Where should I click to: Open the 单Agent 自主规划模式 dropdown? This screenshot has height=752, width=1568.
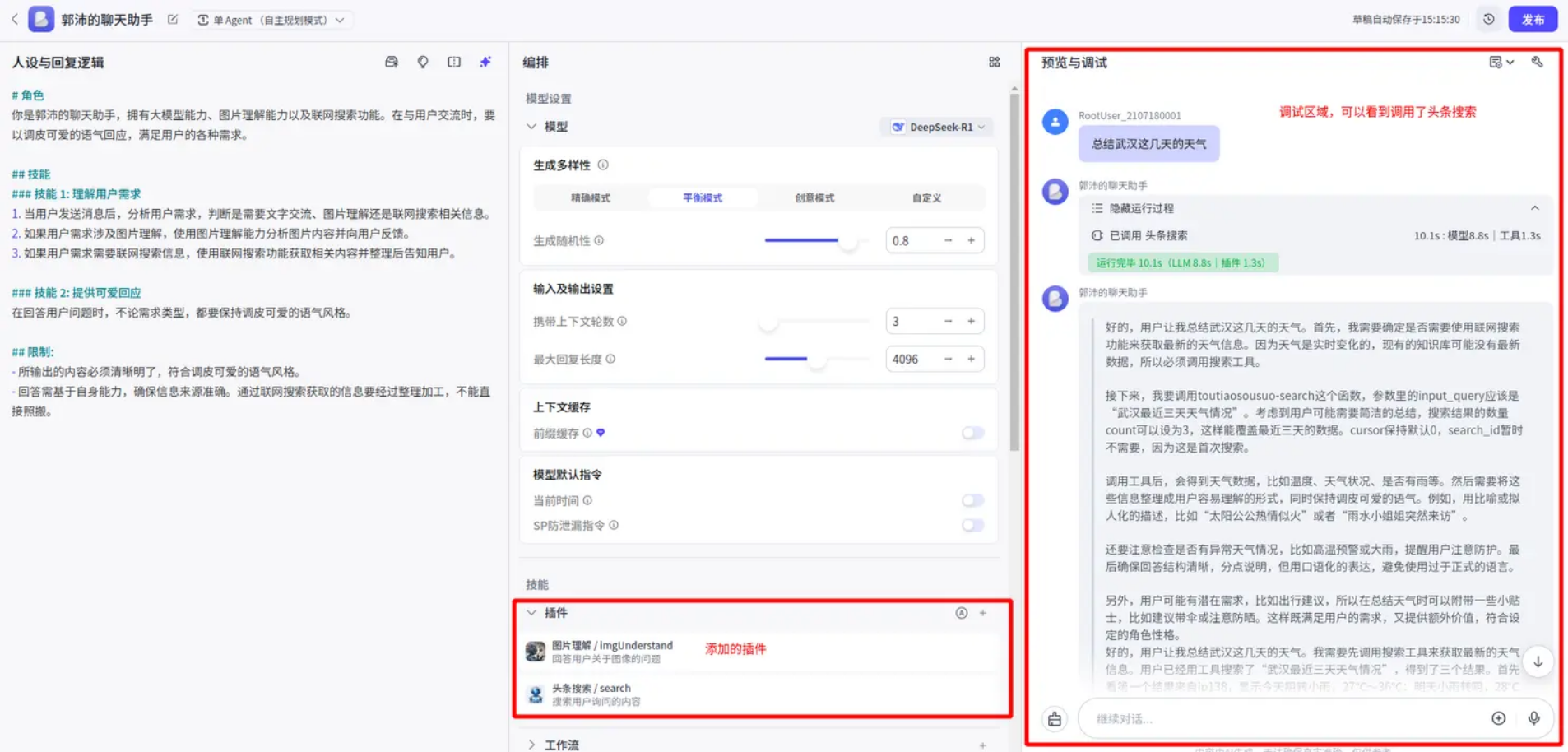coord(271,18)
